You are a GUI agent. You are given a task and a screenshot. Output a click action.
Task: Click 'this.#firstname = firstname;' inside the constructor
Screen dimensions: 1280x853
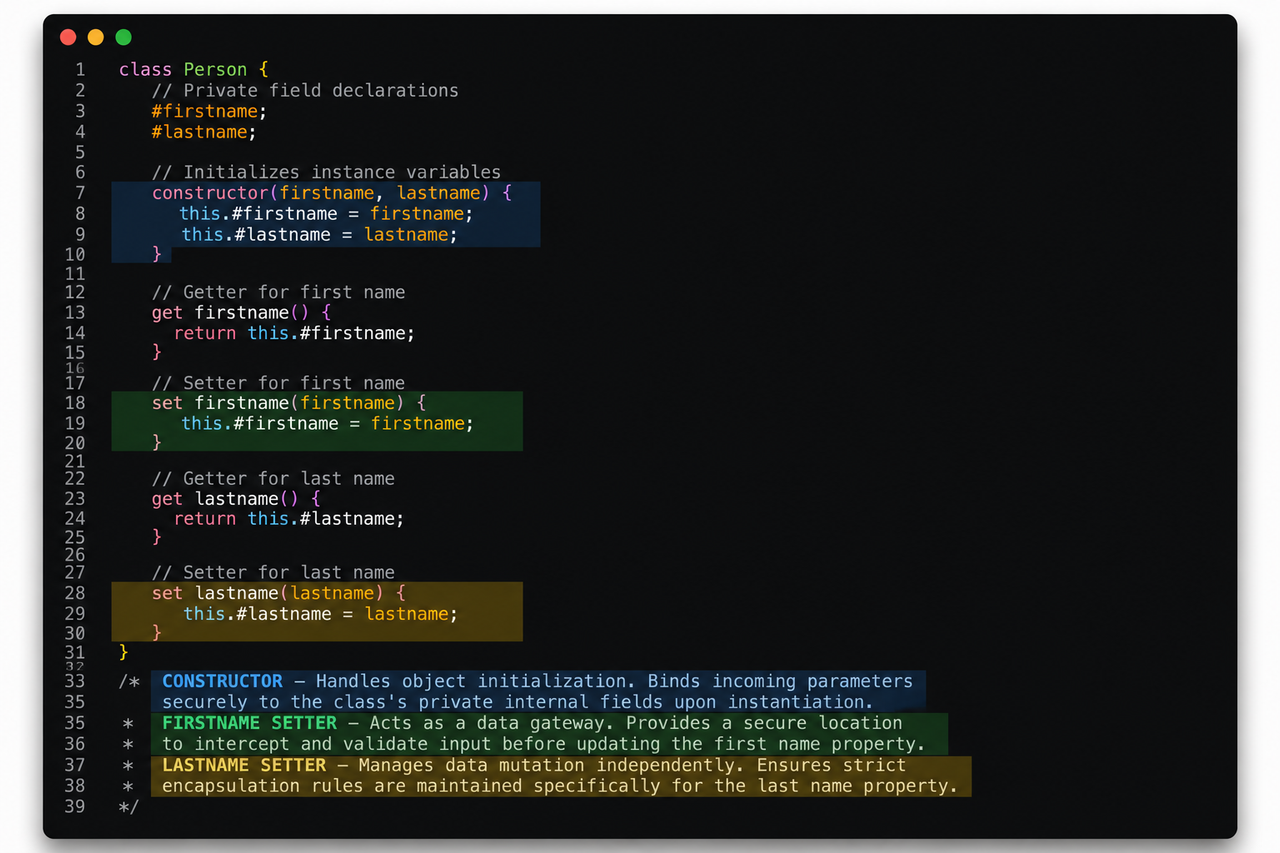[326, 214]
